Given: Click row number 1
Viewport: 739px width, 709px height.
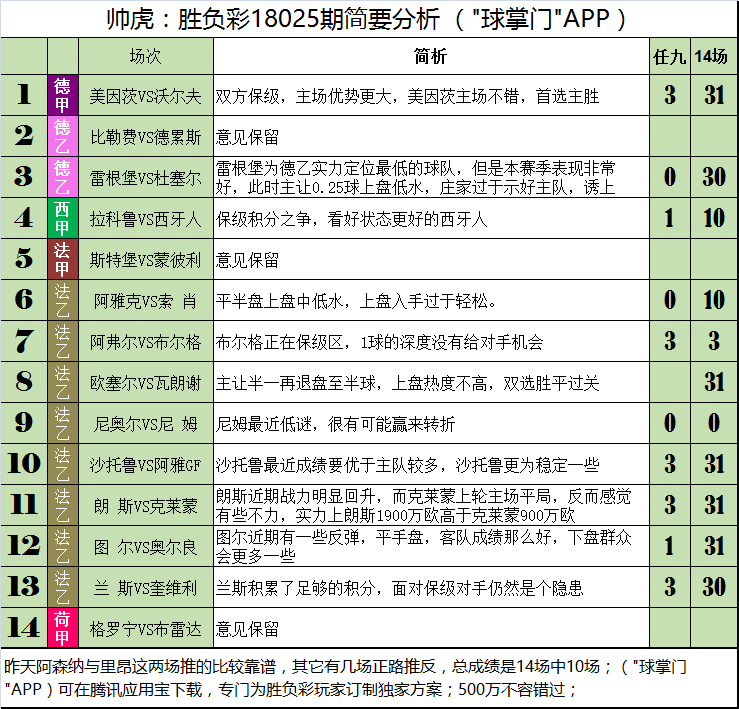Looking at the screenshot, I should point(24,94).
